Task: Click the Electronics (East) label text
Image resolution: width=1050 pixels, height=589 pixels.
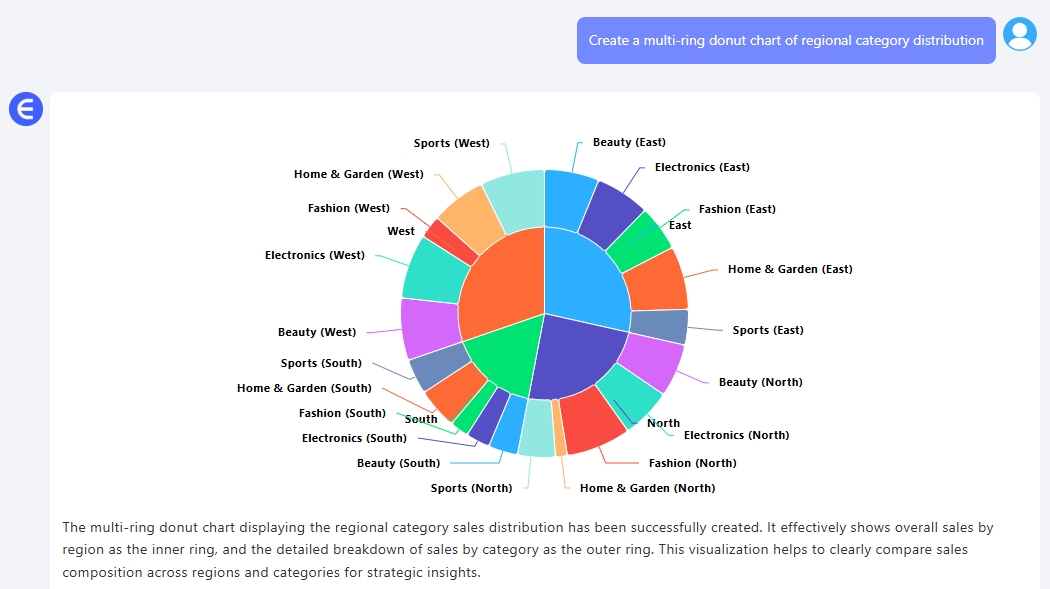Action: tap(702, 167)
